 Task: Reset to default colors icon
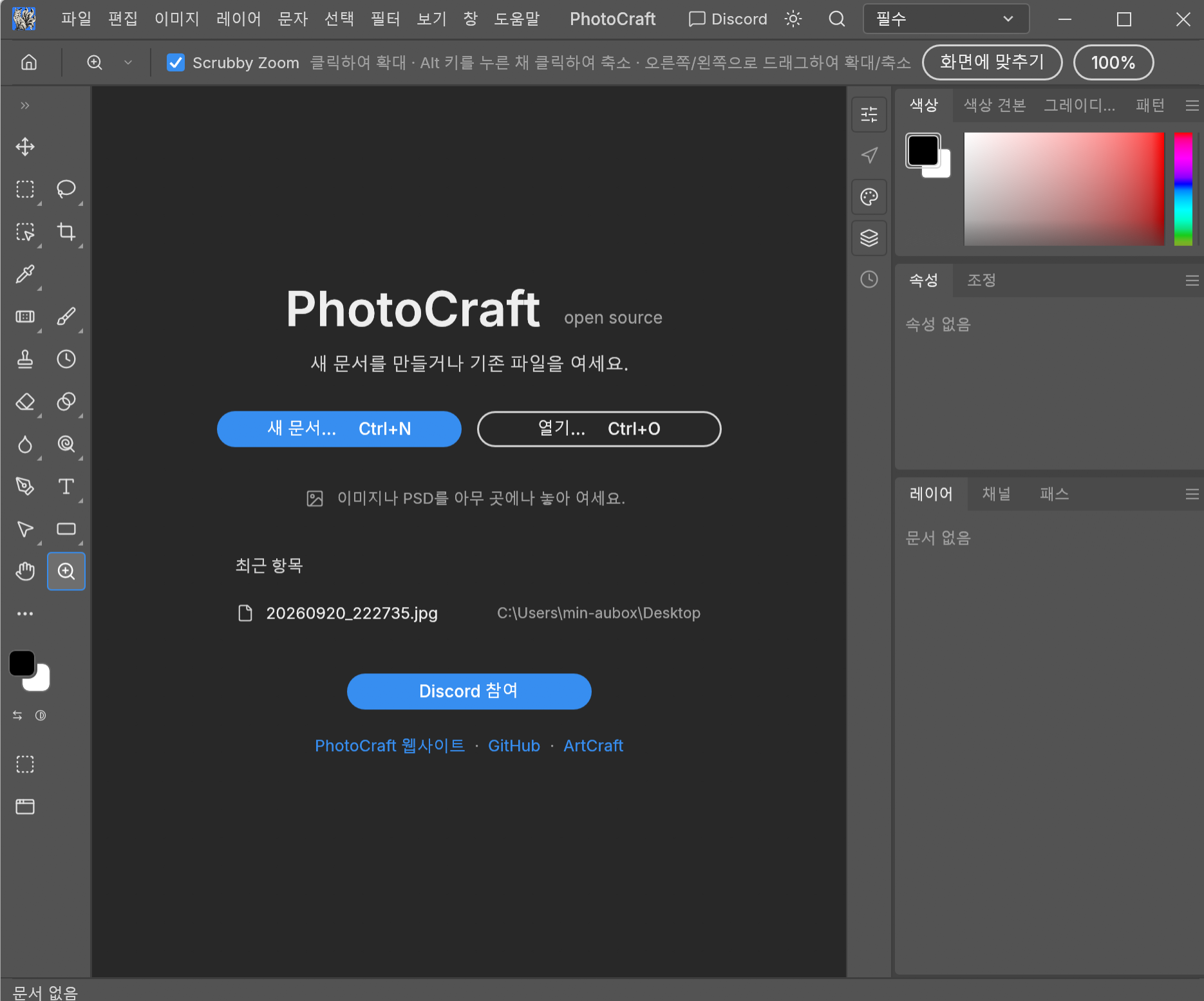41,715
